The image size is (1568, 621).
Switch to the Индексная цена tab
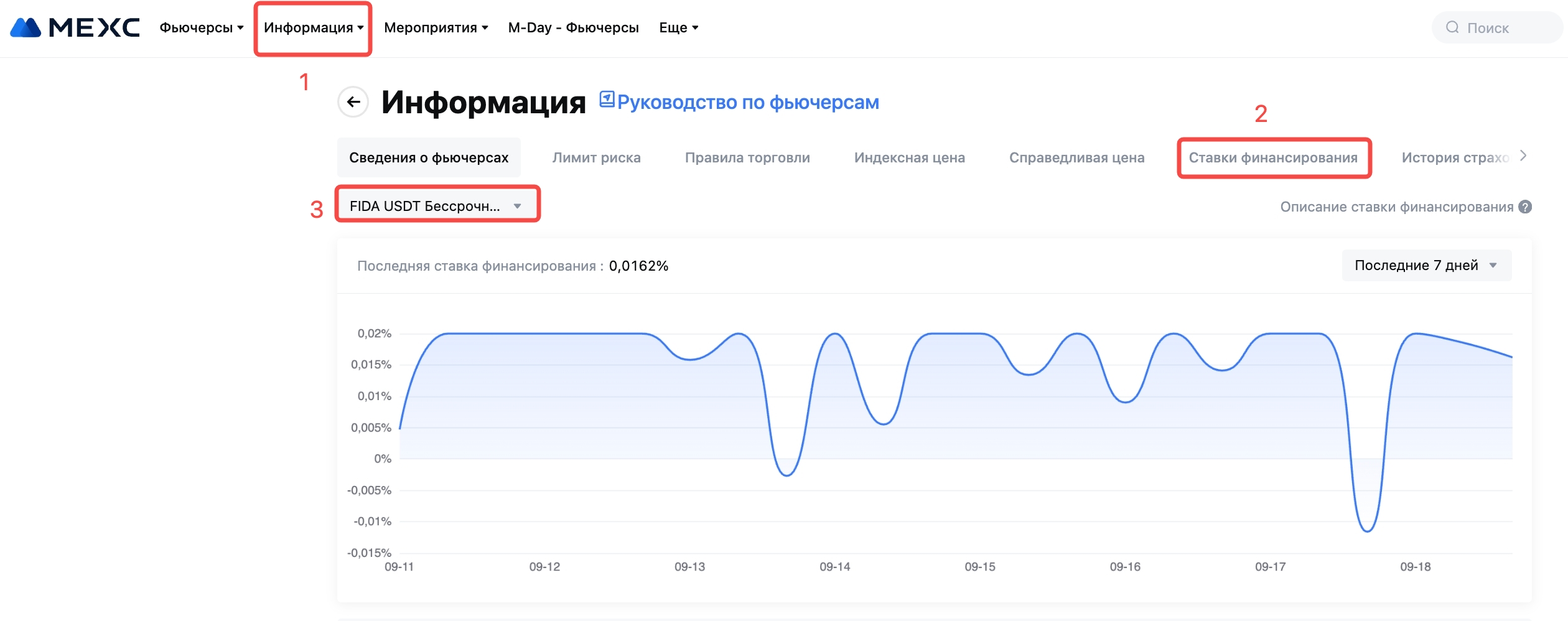click(909, 158)
